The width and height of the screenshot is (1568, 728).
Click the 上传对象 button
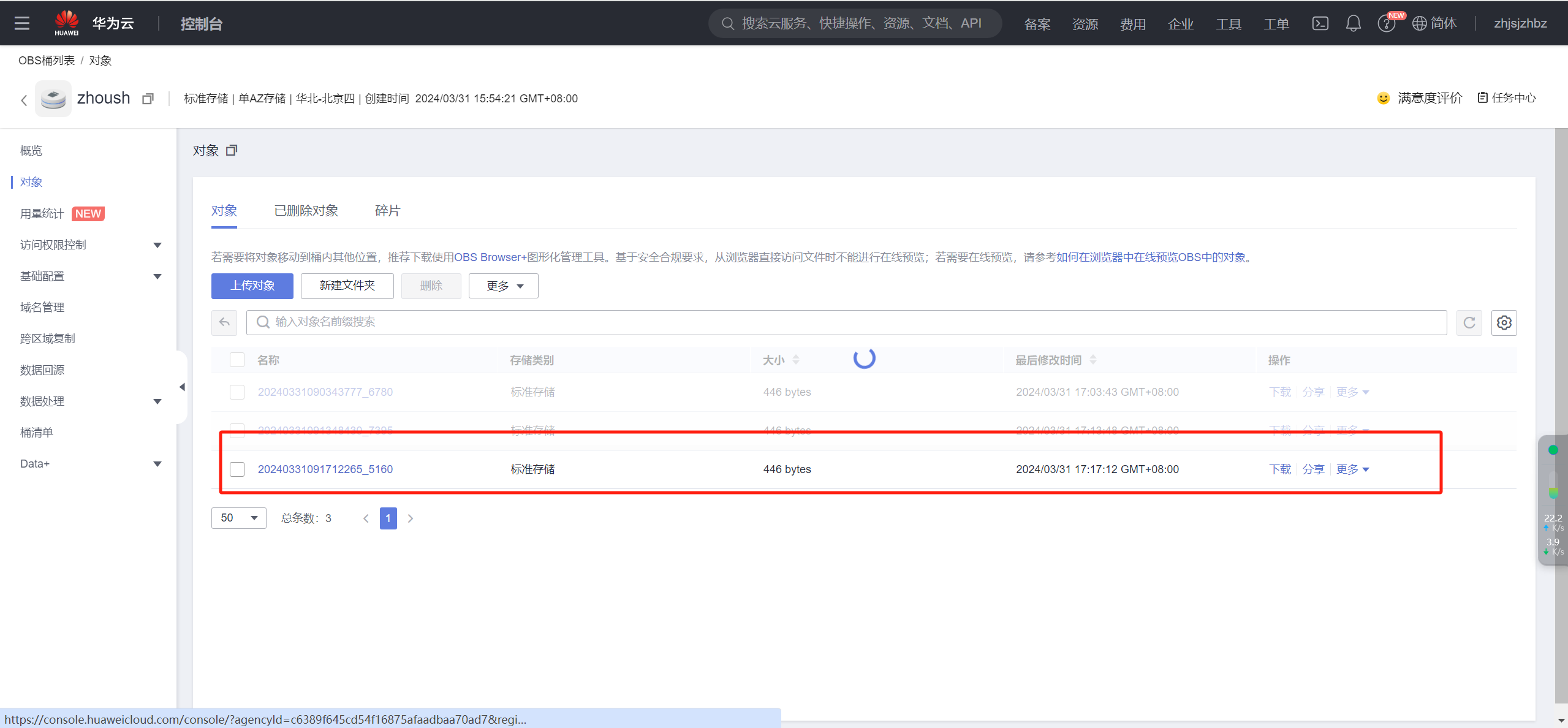pyautogui.click(x=252, y=286)
